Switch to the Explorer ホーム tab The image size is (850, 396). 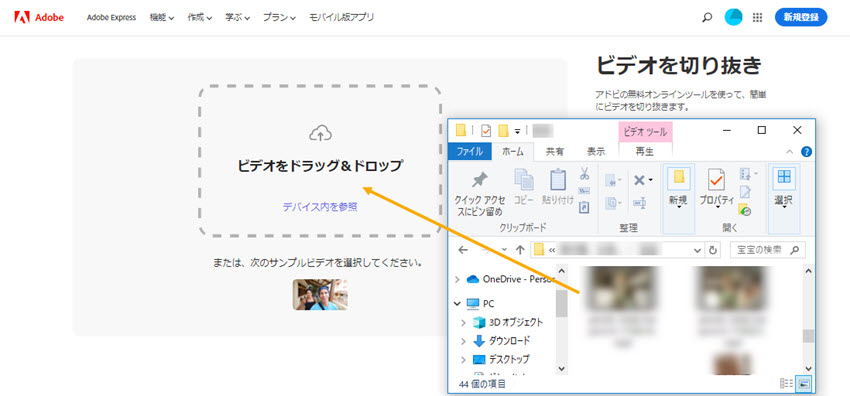[x=513, y=152]
